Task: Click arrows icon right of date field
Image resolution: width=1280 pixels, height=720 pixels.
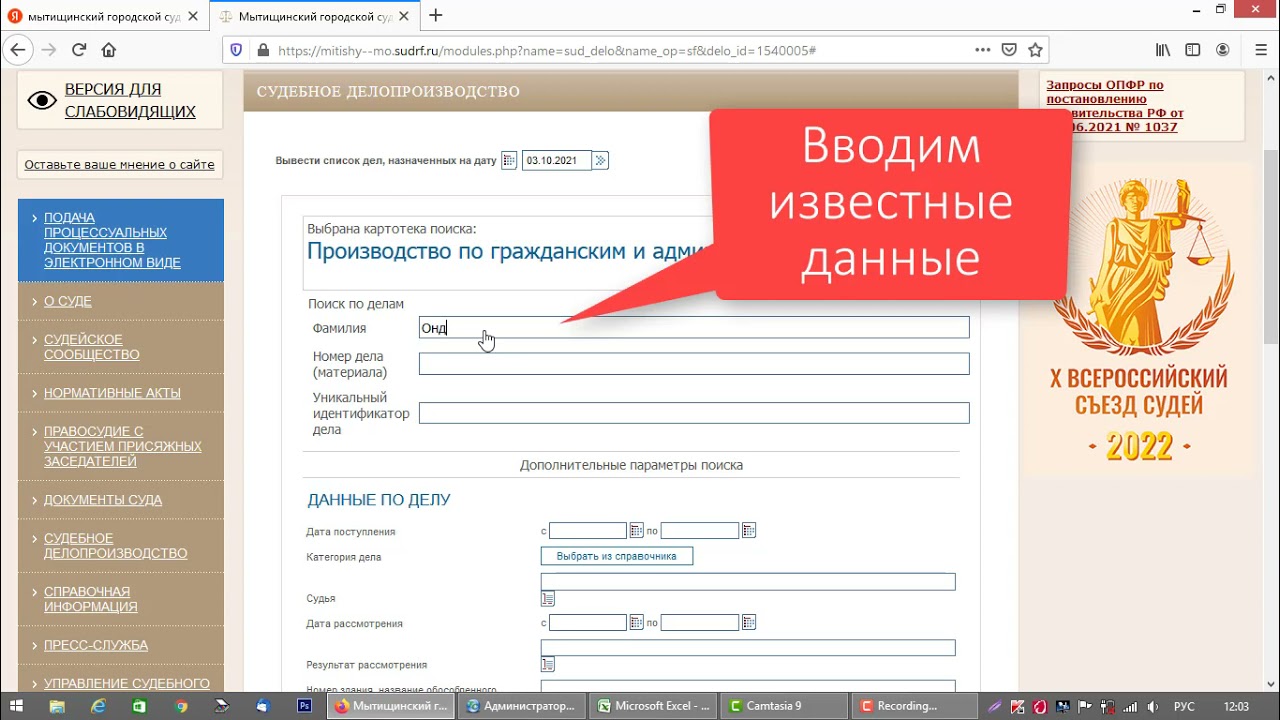Action: [600, 160]
